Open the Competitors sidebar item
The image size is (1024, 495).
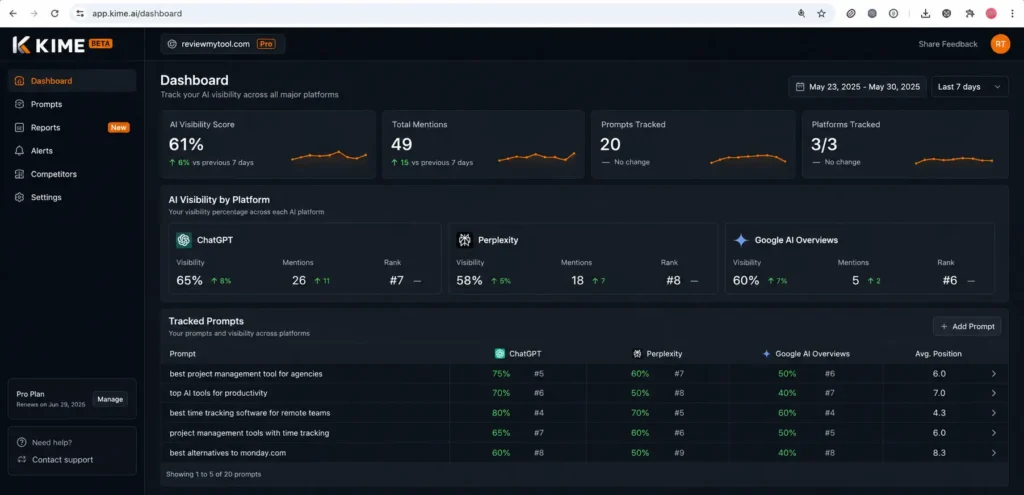click(72, 174)
